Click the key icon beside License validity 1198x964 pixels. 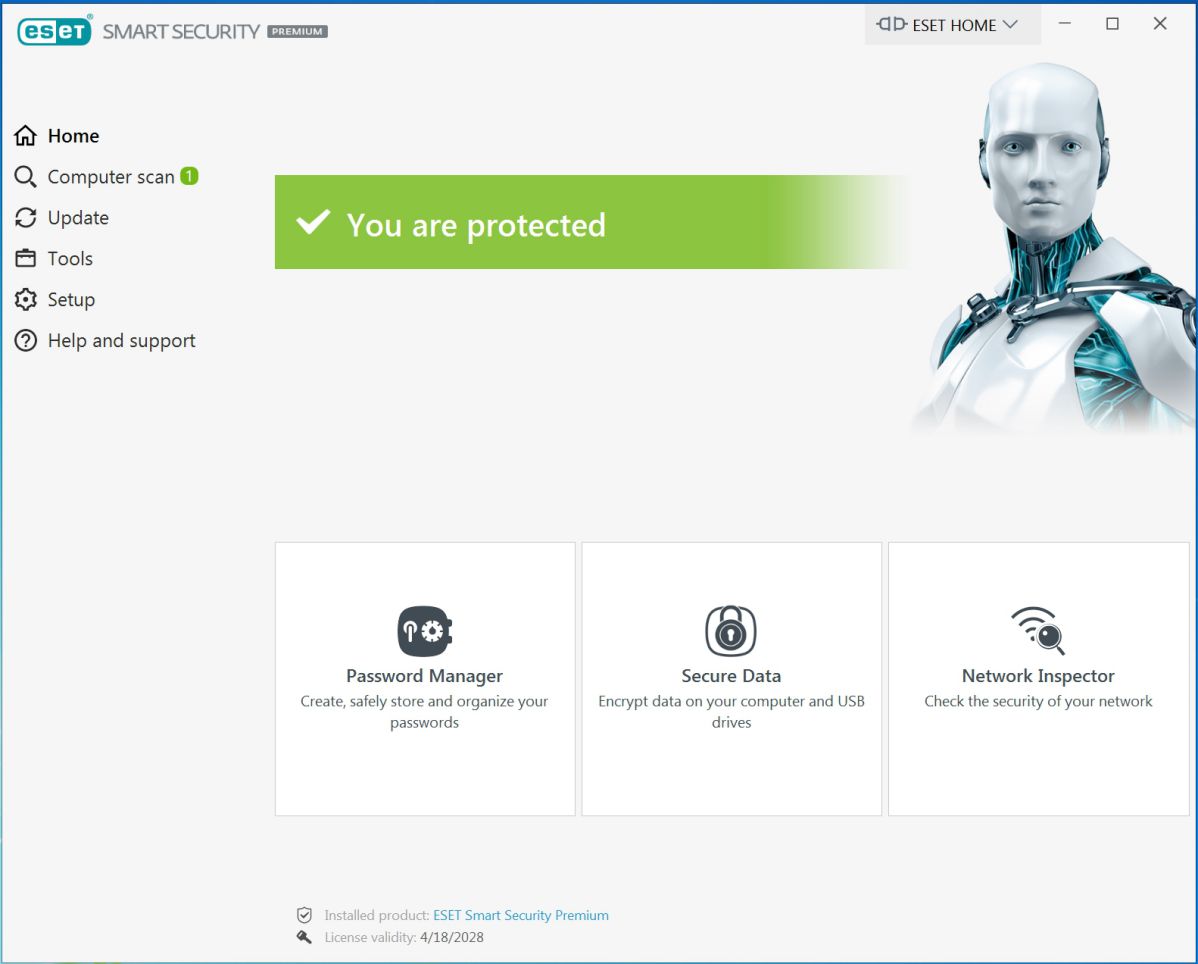tap(304, 937)
